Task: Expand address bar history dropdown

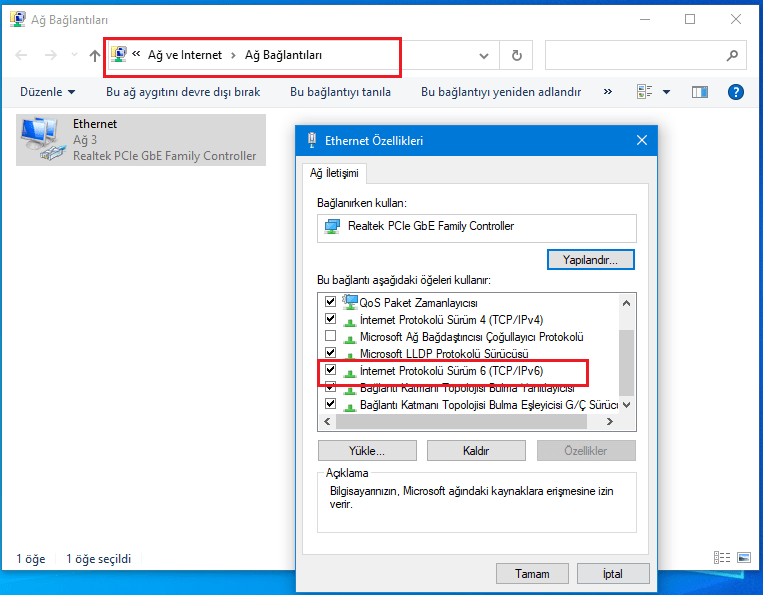Action: [484, 55]
